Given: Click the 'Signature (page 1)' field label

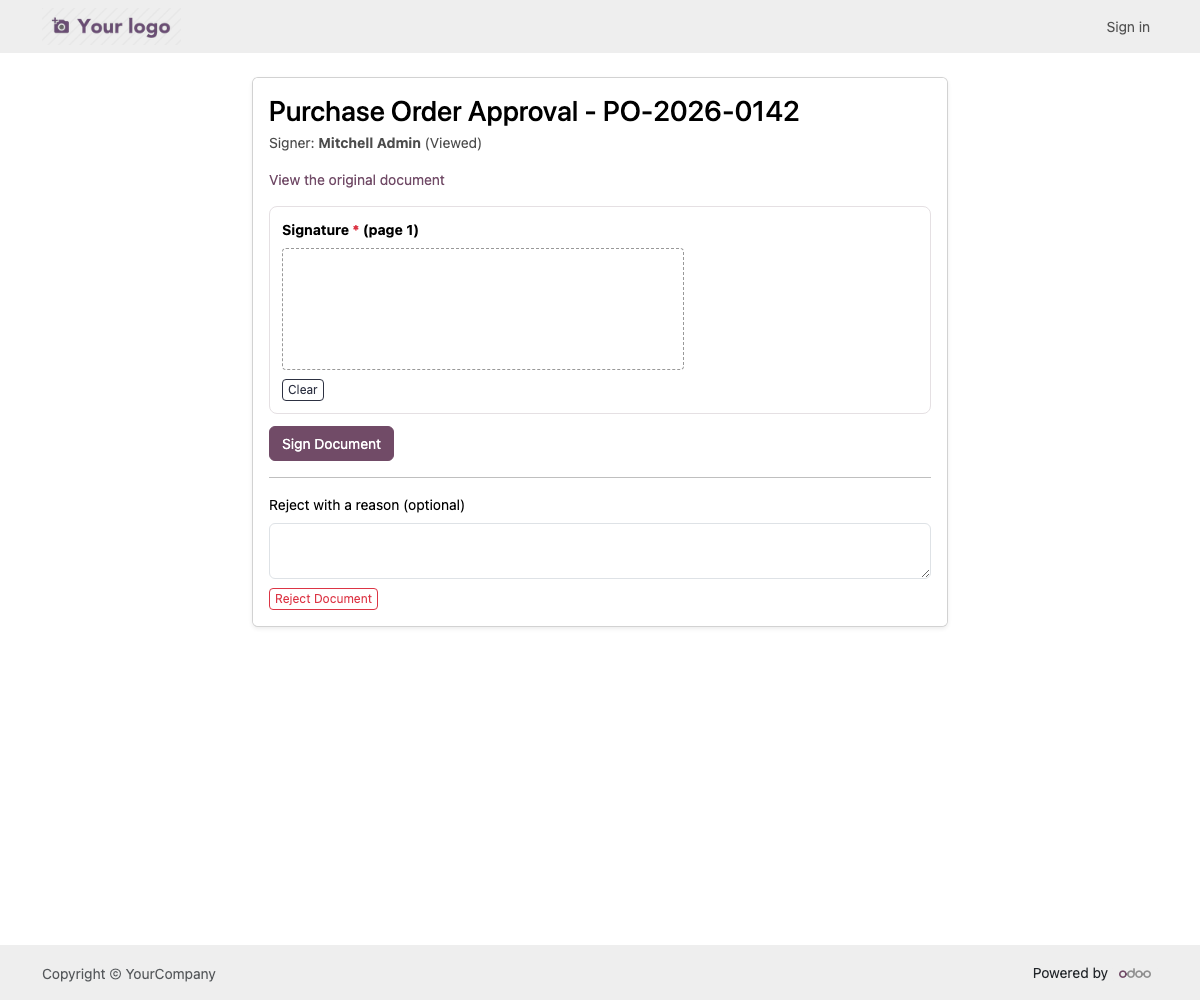Looking at the screenshot, I should click(x=350, y=230).
